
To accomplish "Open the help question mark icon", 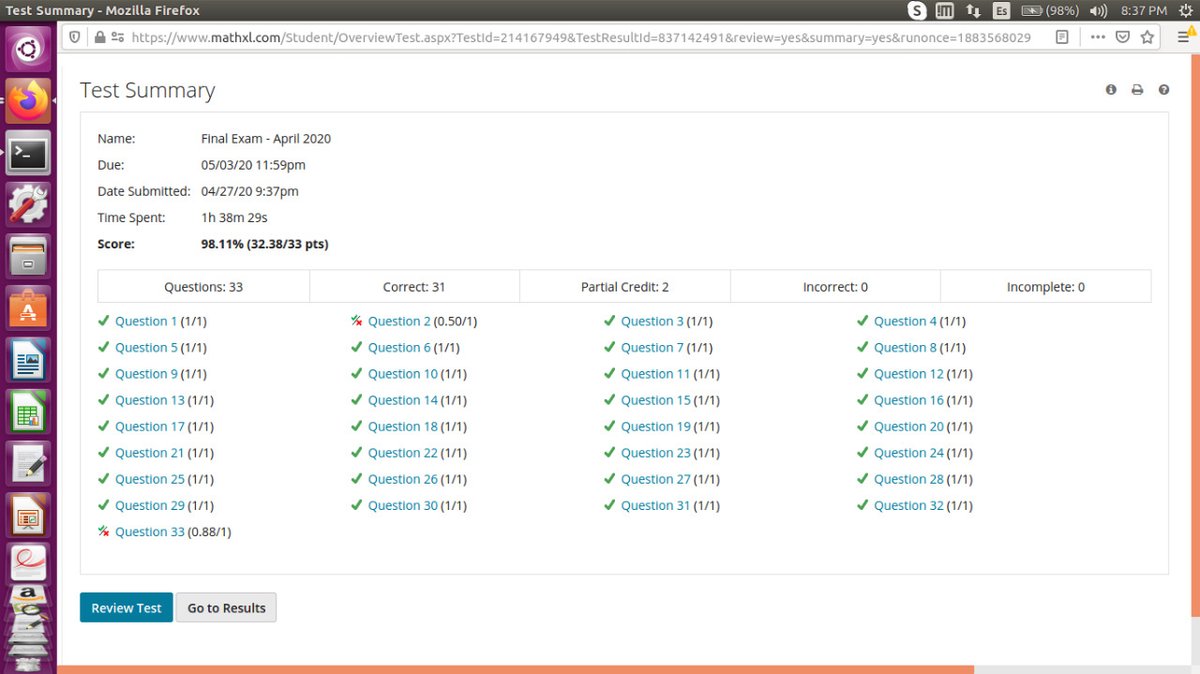I will [1164, 90].
